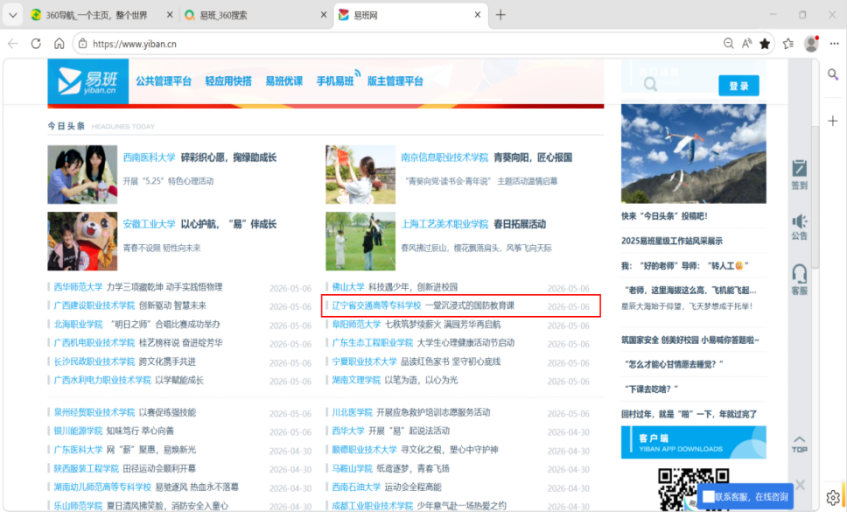Close the 360导航 tab
Viewport: 847px width, 512px height.
tap(170, 15)
